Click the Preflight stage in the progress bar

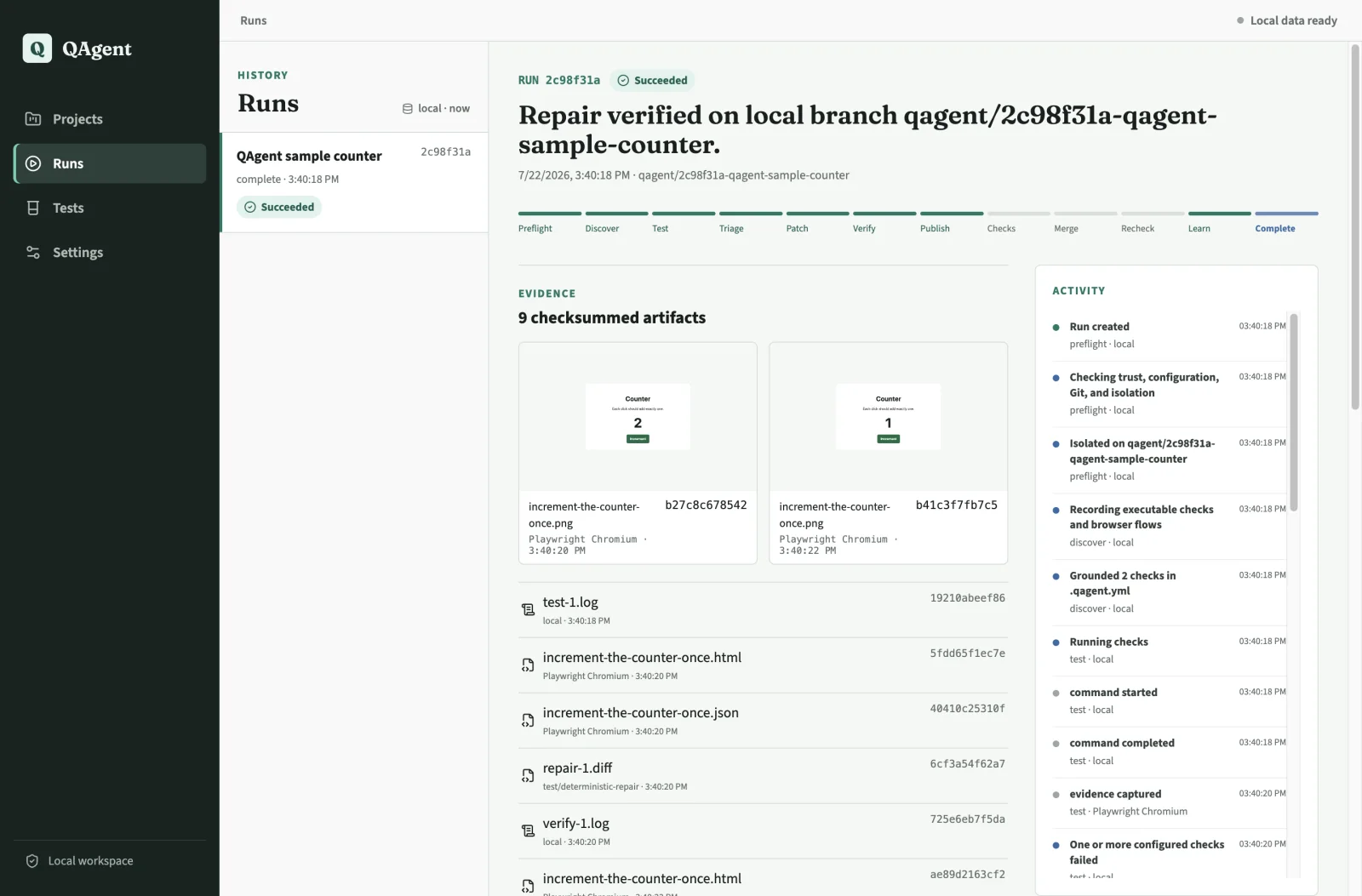[x=549, y=222]
